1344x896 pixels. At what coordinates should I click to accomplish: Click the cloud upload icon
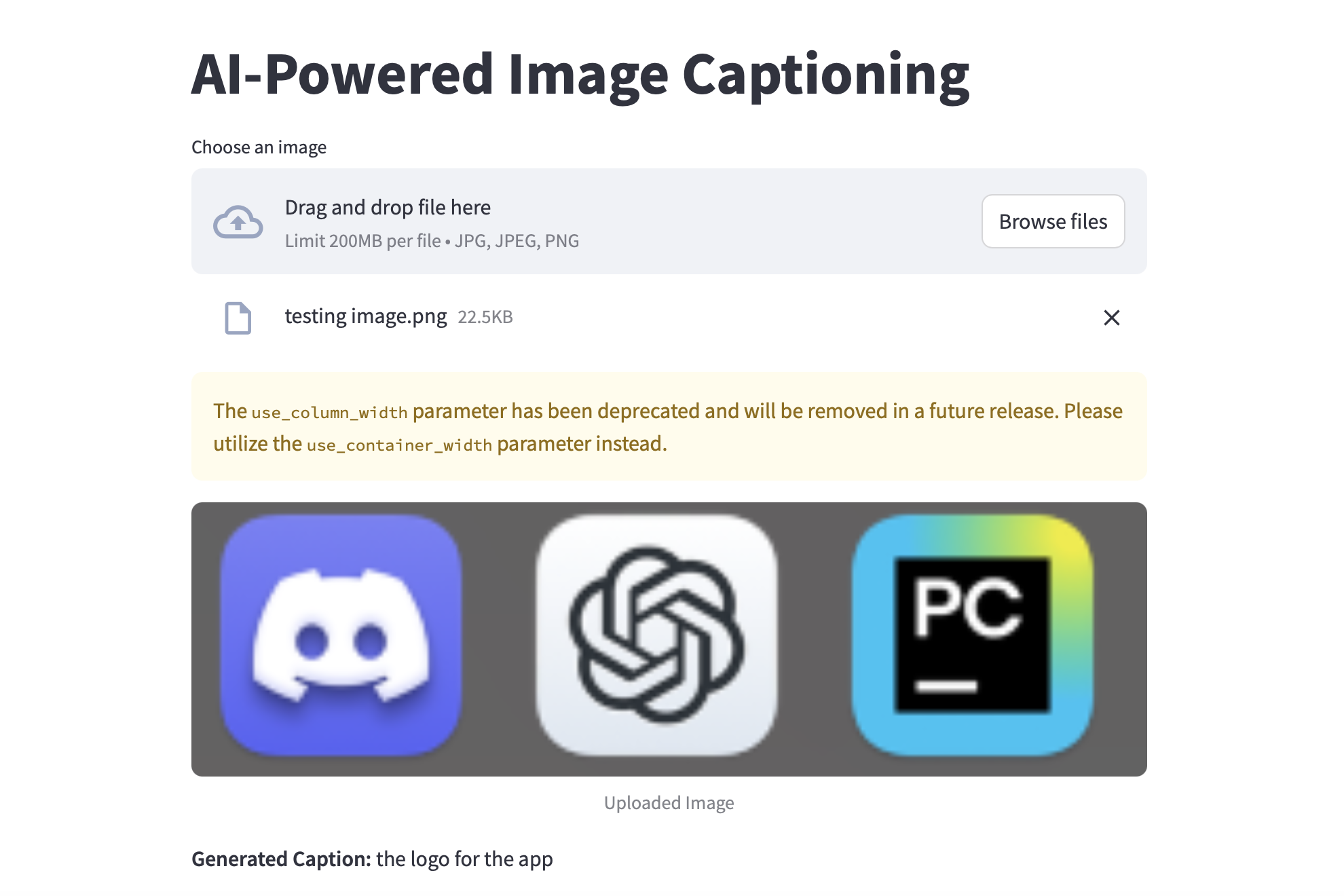(x=238, y=222)
